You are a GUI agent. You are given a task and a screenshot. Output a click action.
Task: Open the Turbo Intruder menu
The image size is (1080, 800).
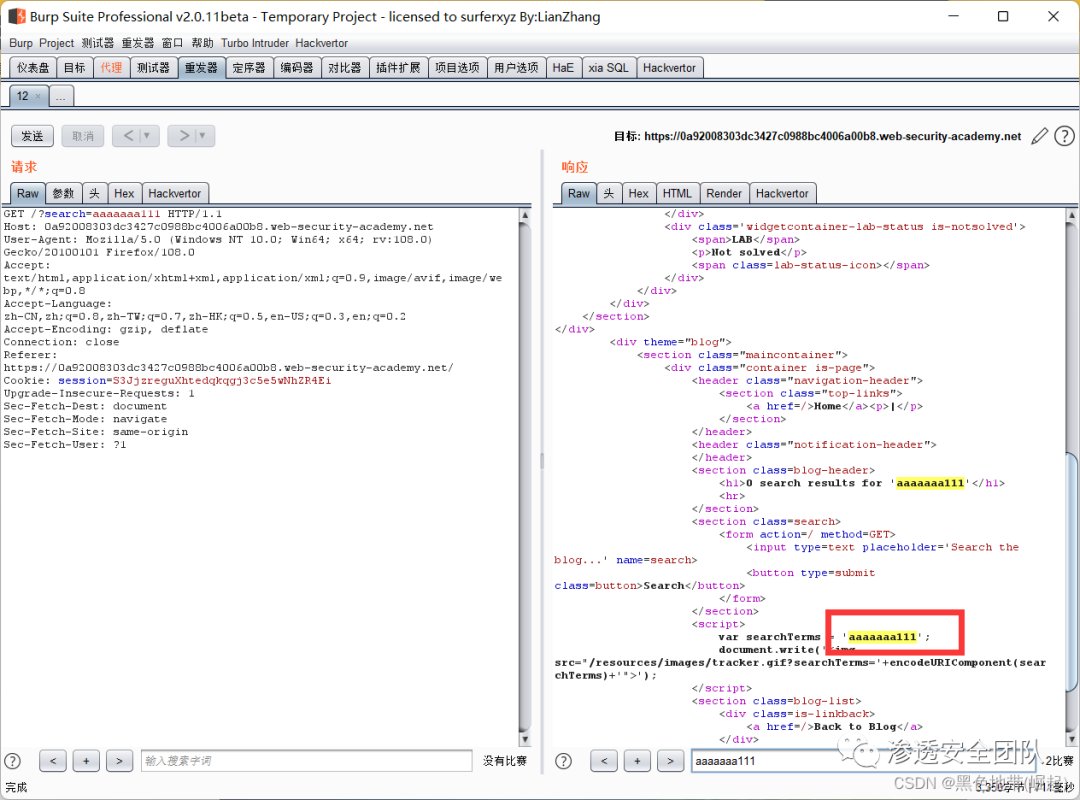tap(255, 43)
